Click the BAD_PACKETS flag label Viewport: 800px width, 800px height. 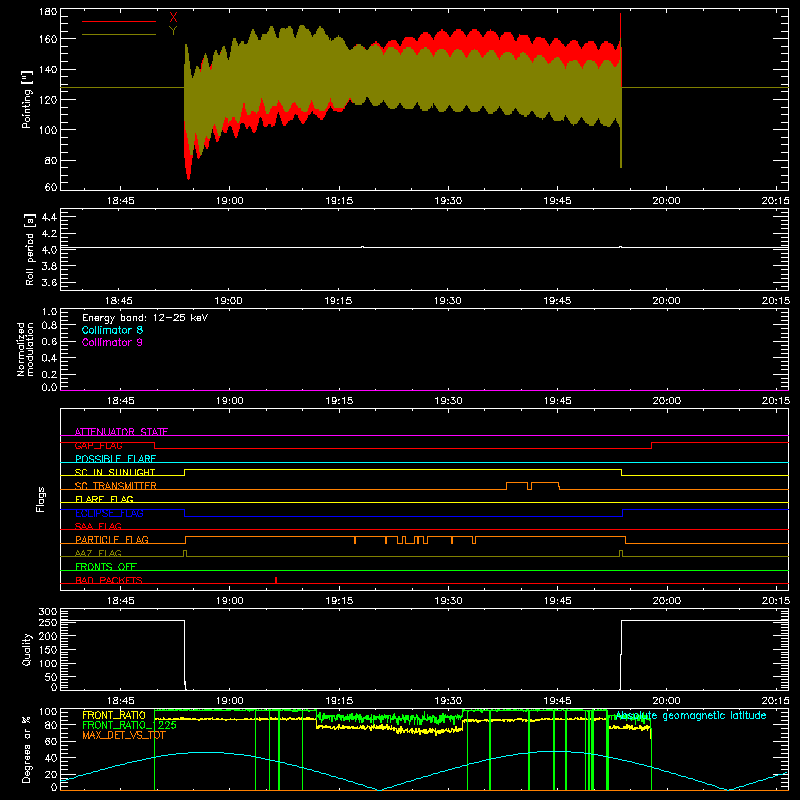[109, 580]
